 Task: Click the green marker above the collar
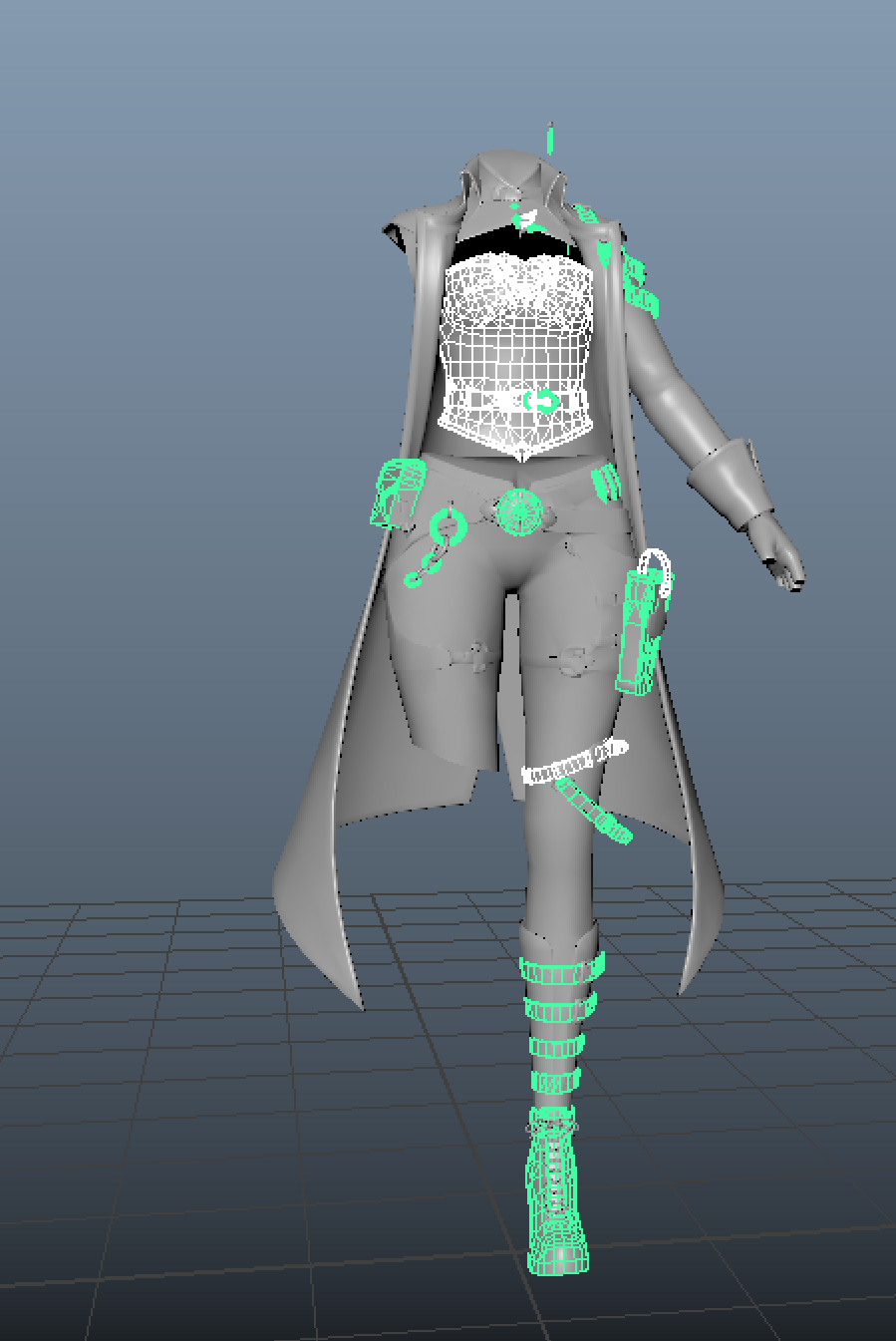[548, 138]
